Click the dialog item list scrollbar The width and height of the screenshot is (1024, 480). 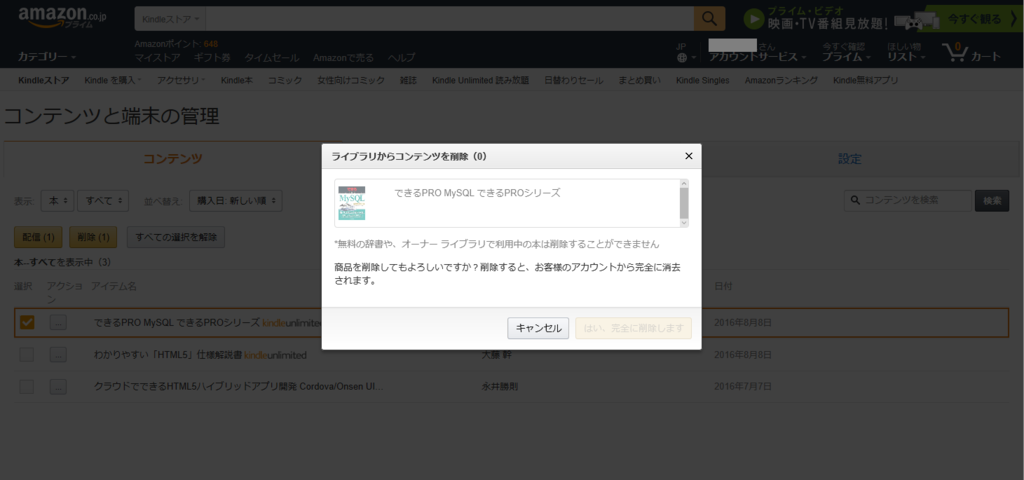pos(684,203)
